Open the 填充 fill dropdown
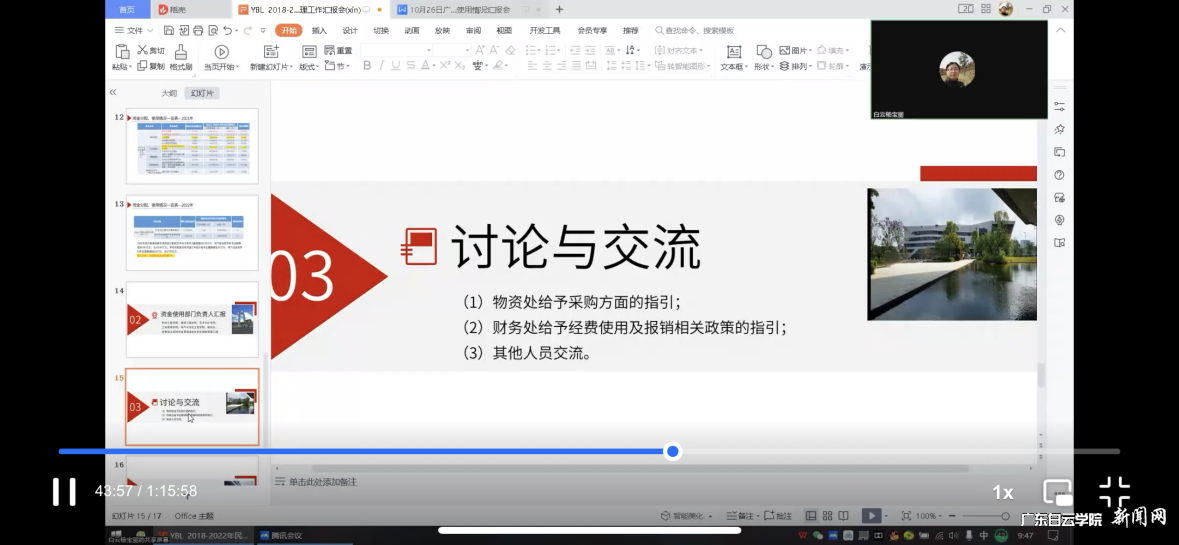 [833, 50]
